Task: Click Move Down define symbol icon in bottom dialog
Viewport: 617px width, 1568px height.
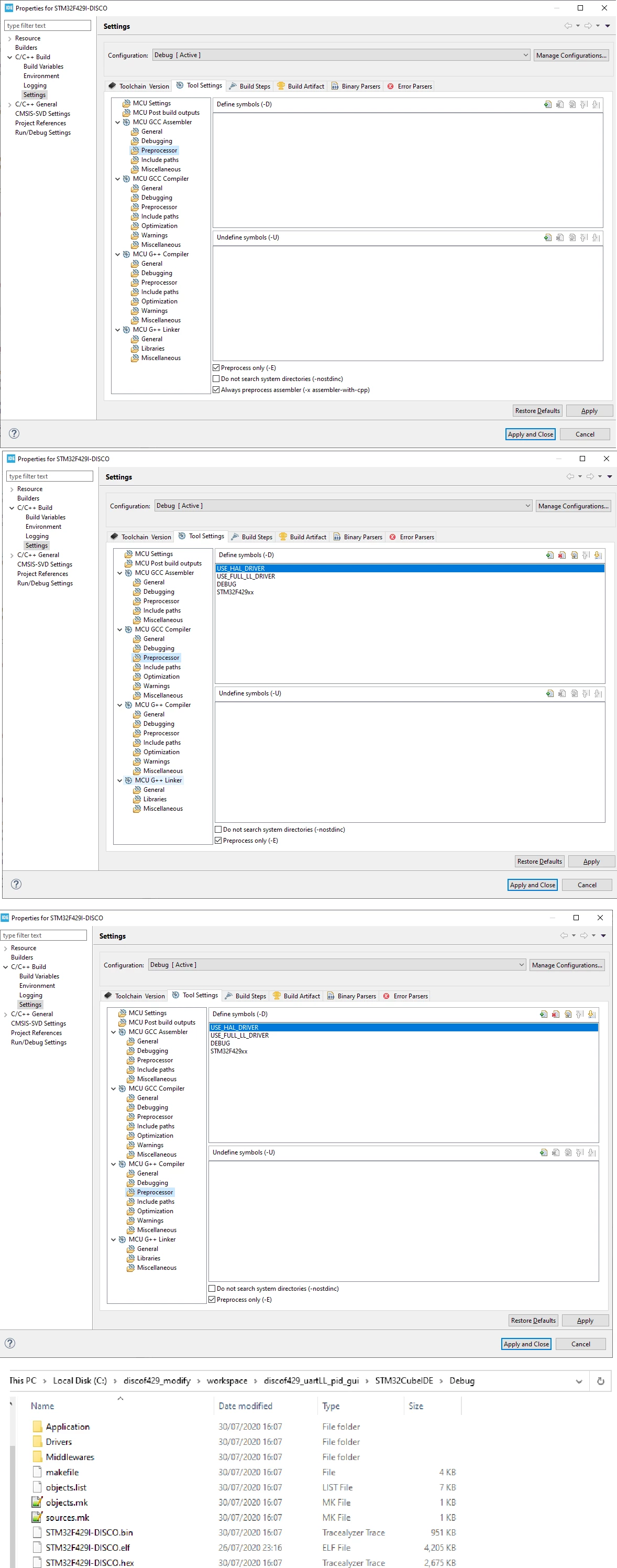Action: point(591,1014)
